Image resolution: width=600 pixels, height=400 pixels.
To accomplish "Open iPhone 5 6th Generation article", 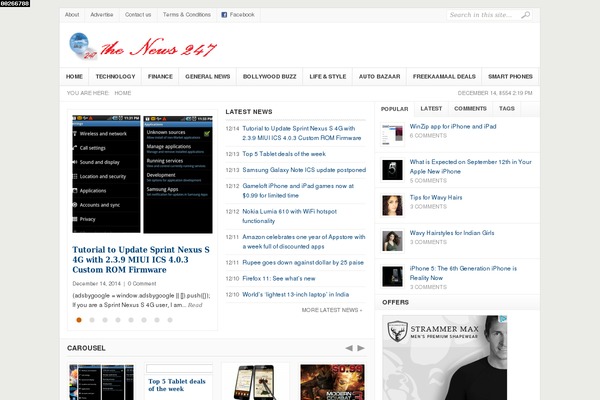I will pyautogui.click(x=463, y=273).
